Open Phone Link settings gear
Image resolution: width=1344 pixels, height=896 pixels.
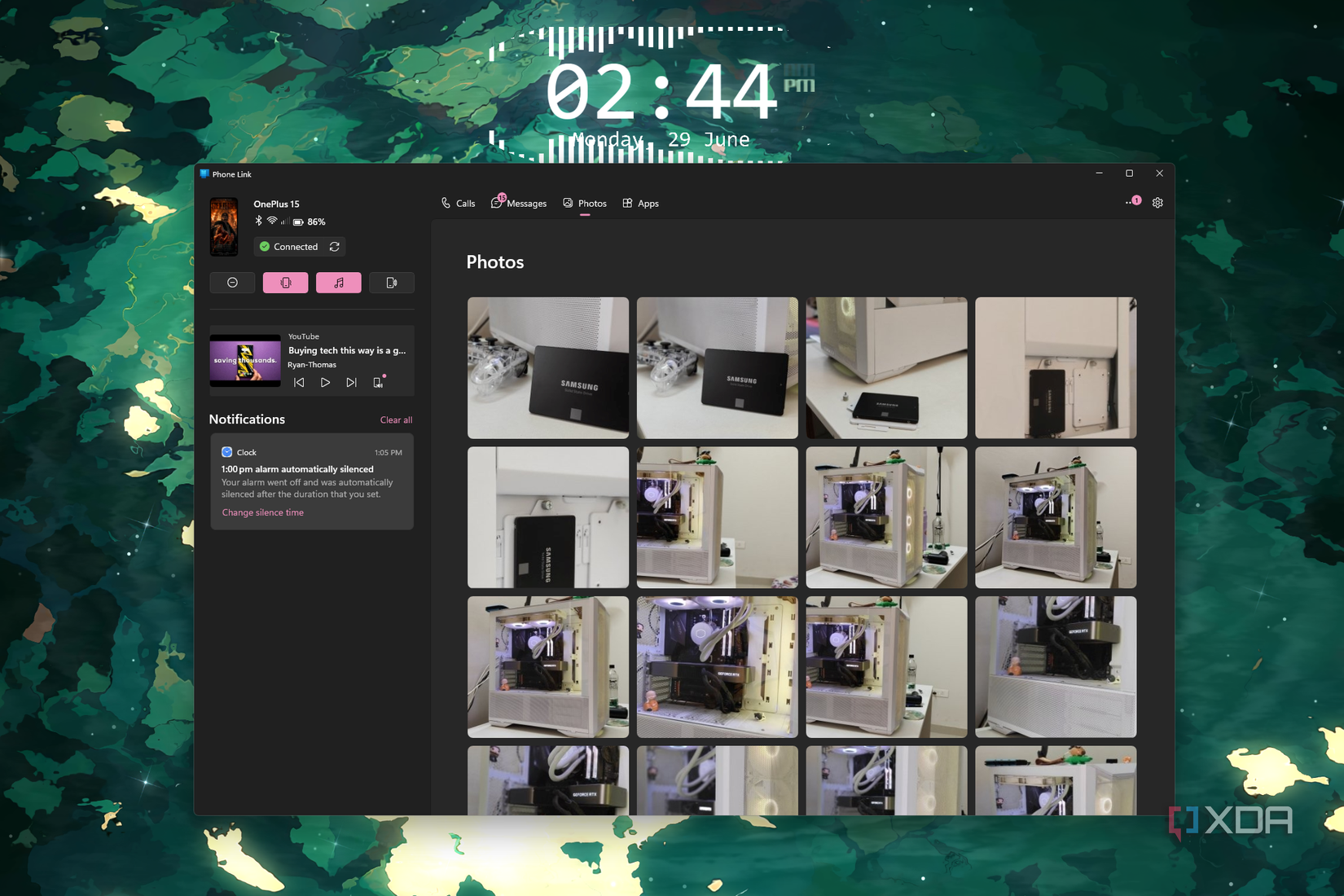point(1157,203)
